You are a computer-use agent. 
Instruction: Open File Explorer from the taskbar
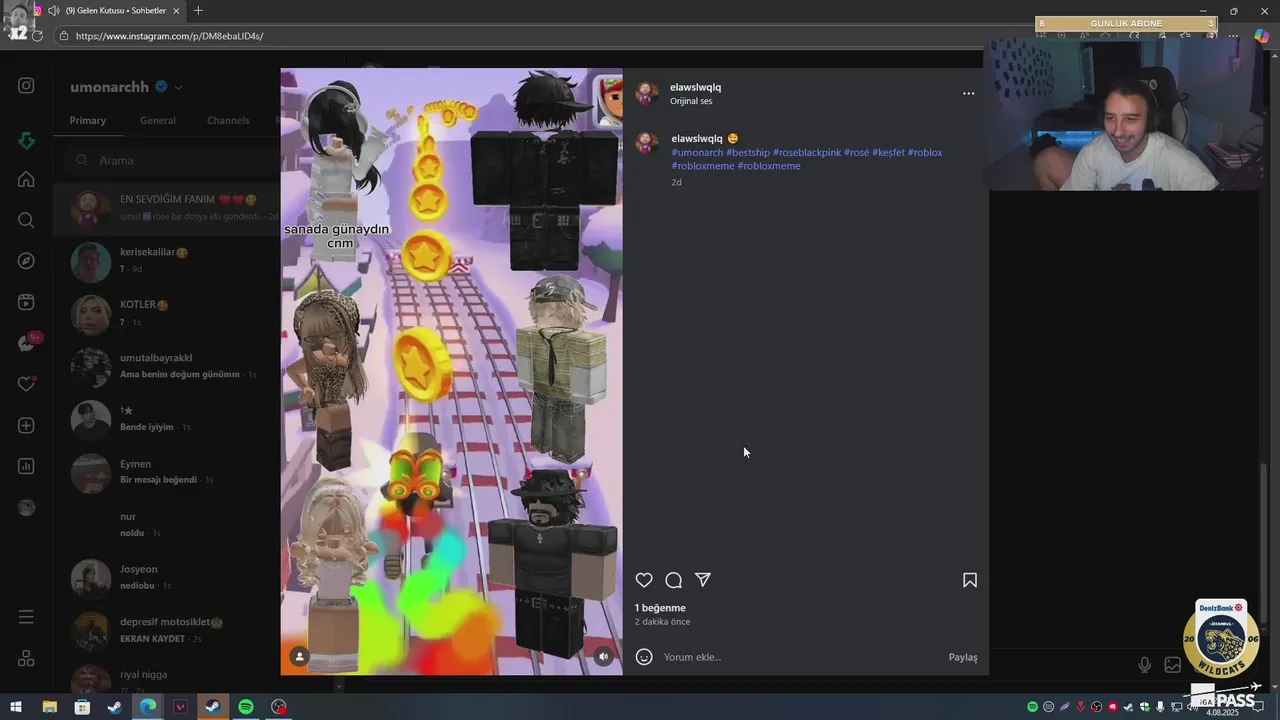coord(49,707)
